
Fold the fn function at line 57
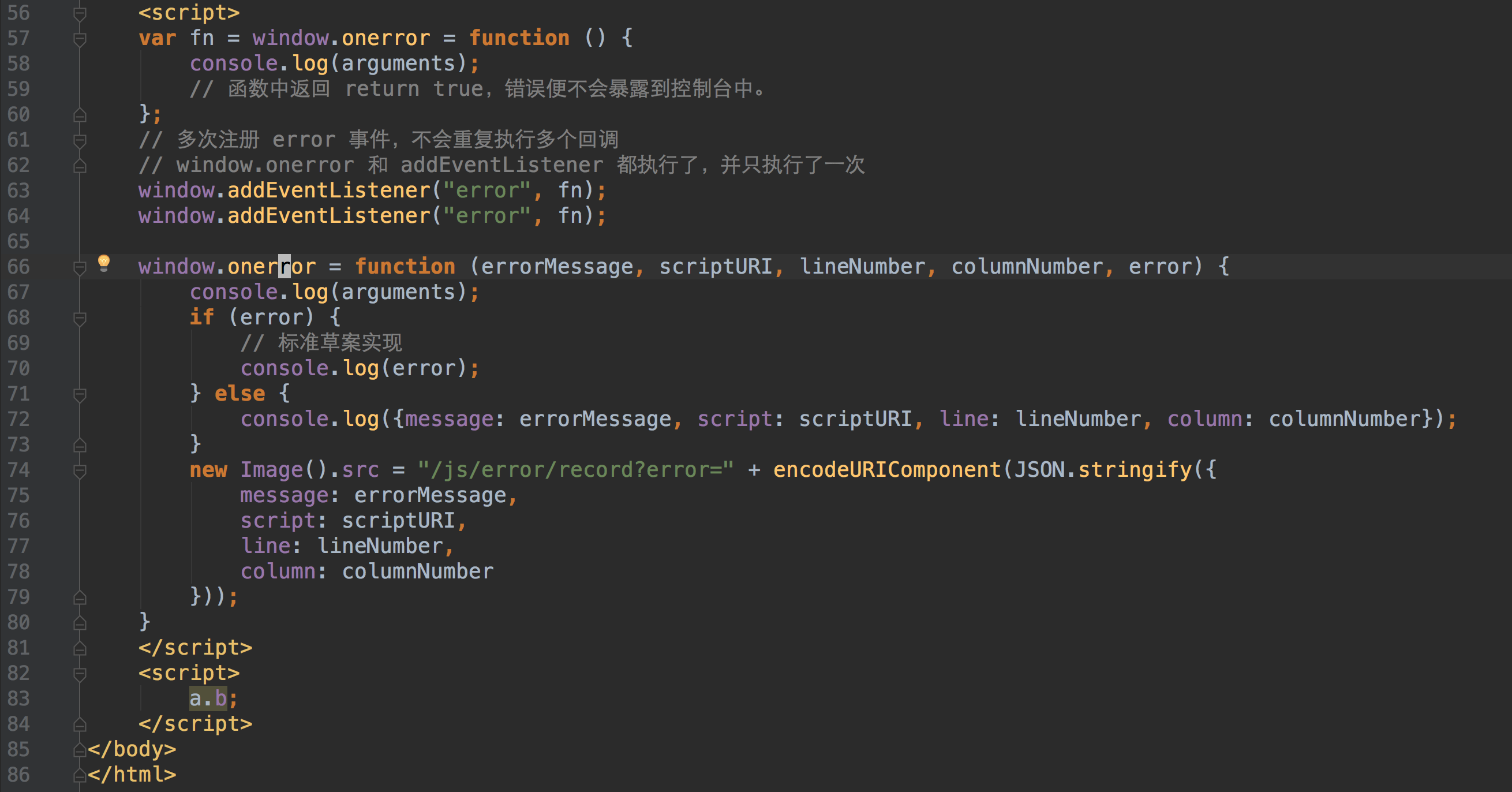point(80,39)
